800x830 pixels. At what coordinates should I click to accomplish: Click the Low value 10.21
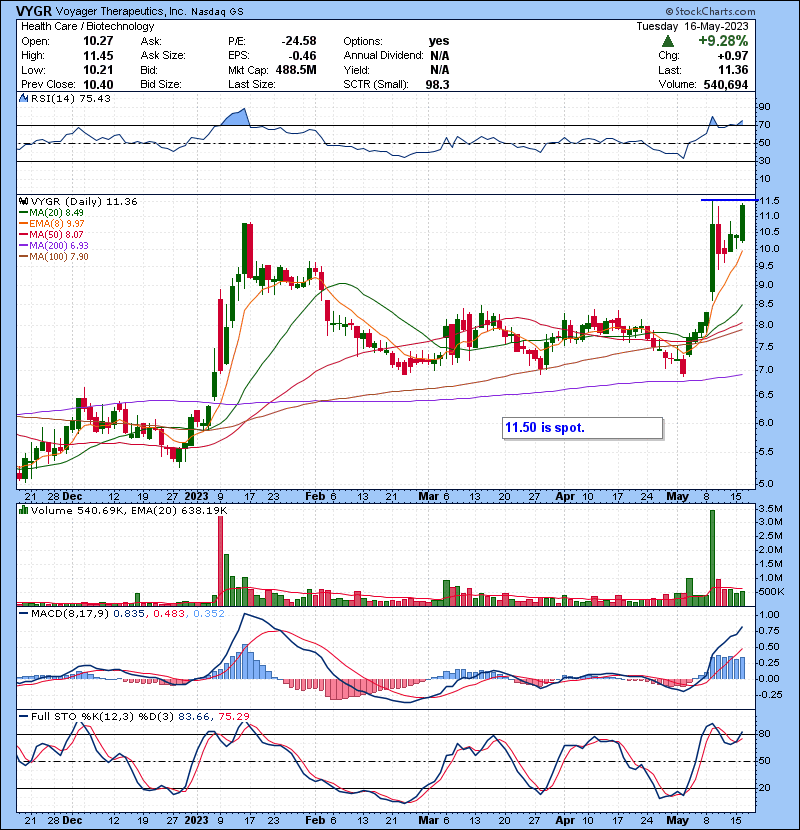pyautogui.click(x=98, y=70)
